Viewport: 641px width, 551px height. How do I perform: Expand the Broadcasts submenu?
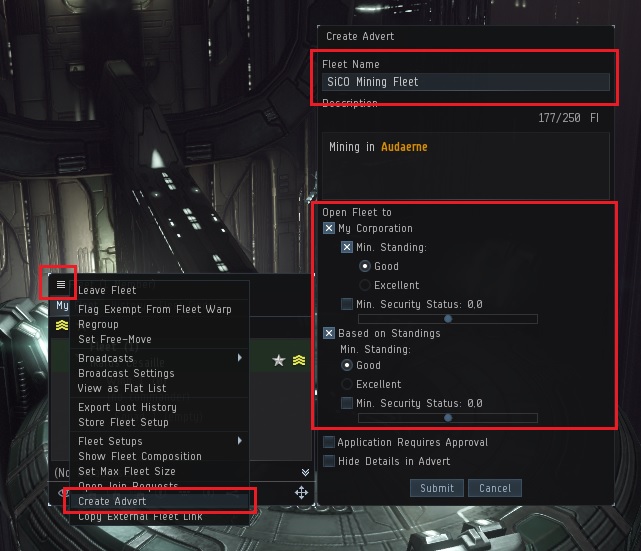tap(160, 358)
